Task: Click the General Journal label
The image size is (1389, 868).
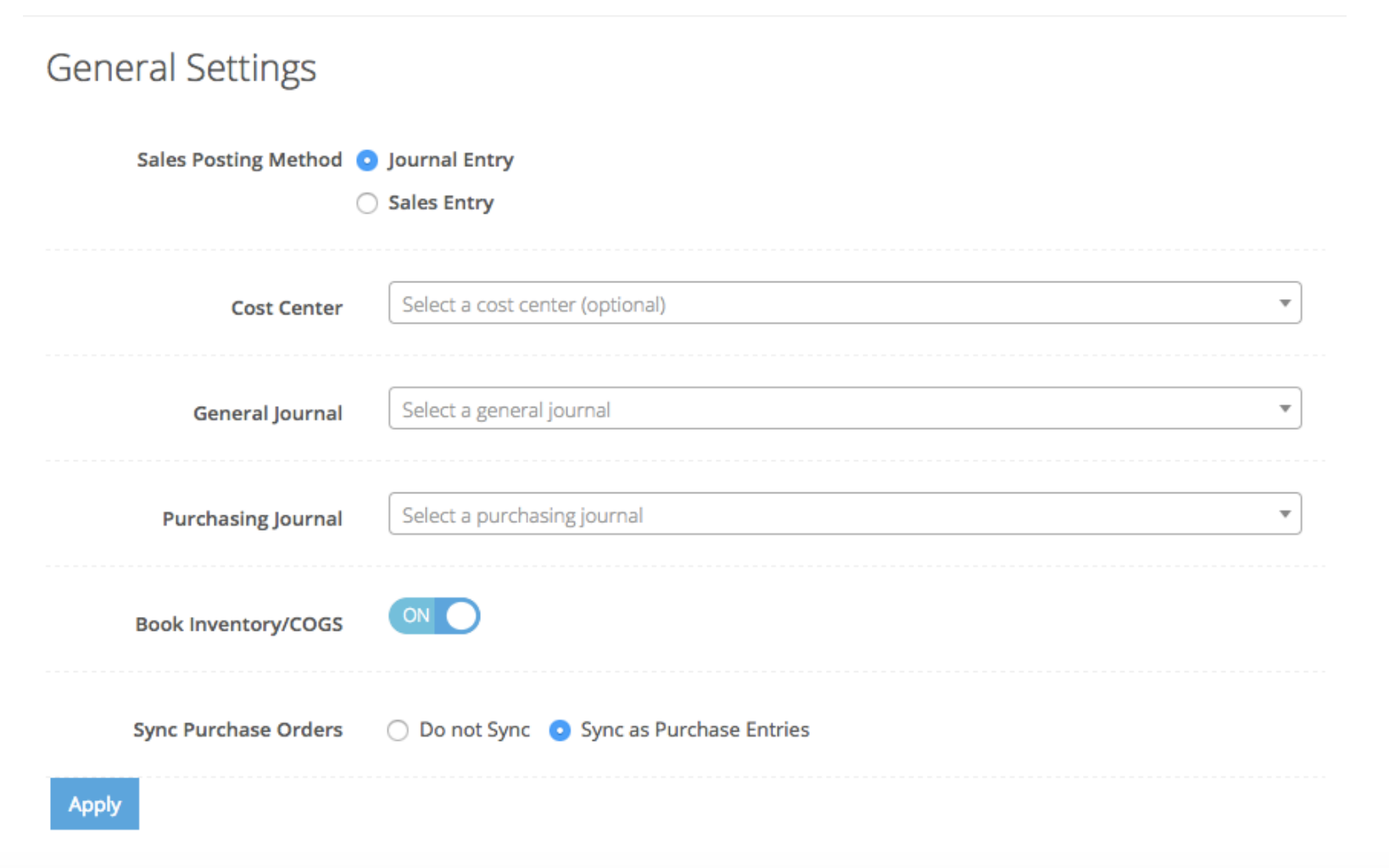Action: click(268, 414)
